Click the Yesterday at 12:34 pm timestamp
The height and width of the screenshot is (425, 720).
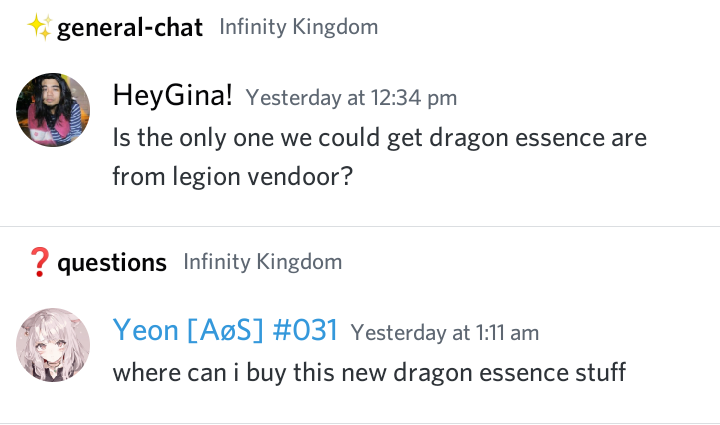pos(351,97)
